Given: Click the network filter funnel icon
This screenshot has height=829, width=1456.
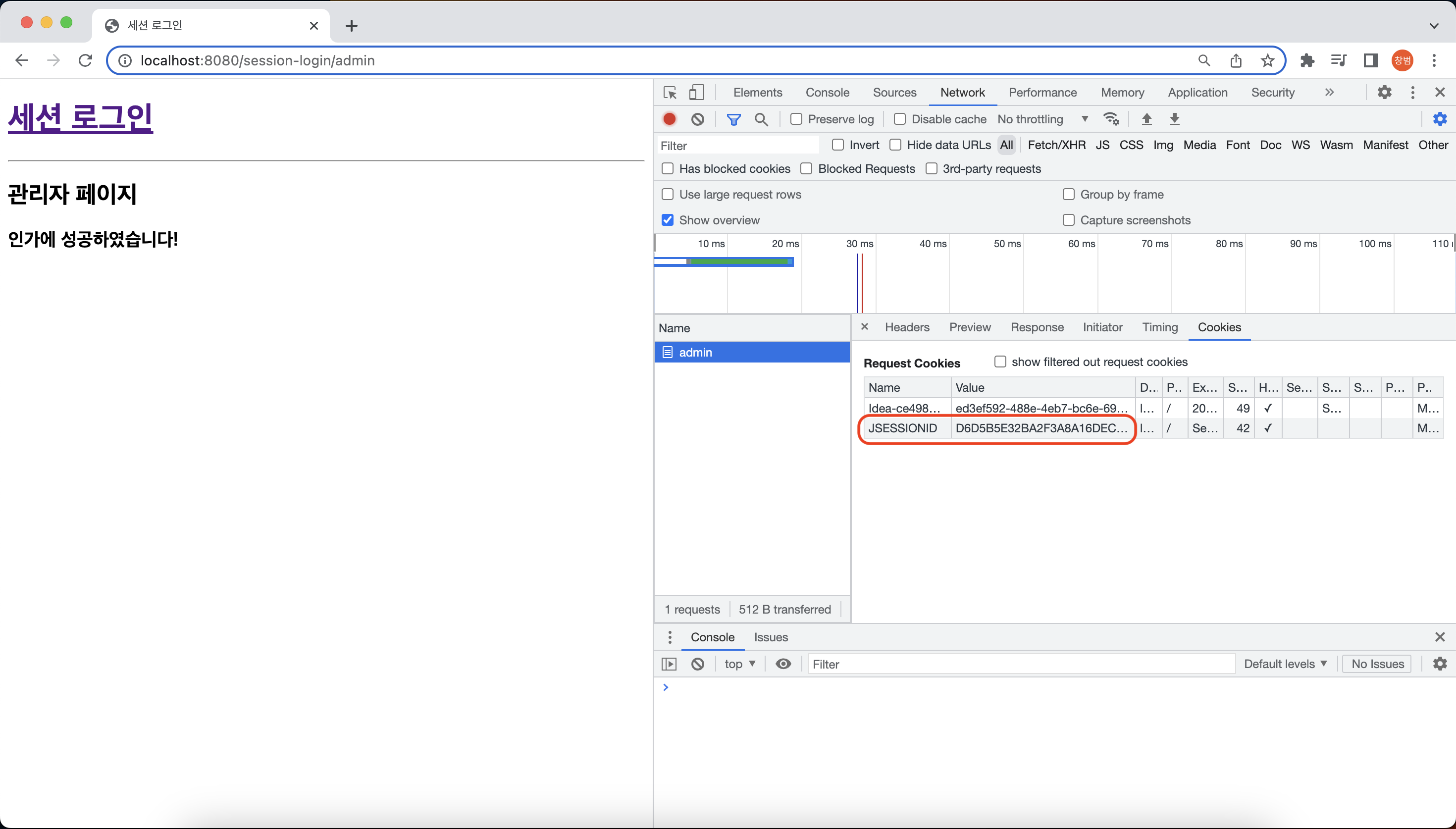Looking at the screenshot, I should click(x=733, y=119).
